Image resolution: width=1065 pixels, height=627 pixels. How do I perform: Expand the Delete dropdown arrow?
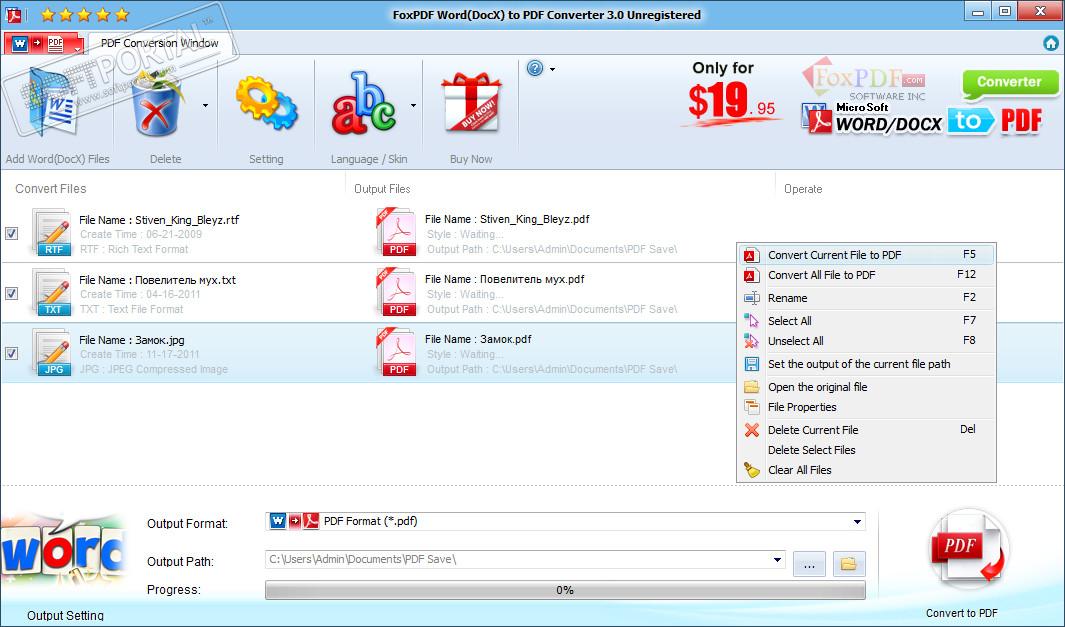205,105
